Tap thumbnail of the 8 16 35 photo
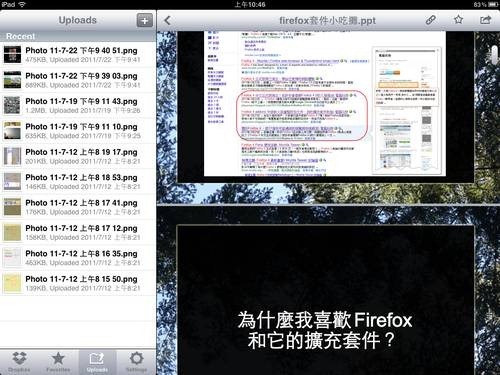Screen dimensions: 500x375 (12, 258)
